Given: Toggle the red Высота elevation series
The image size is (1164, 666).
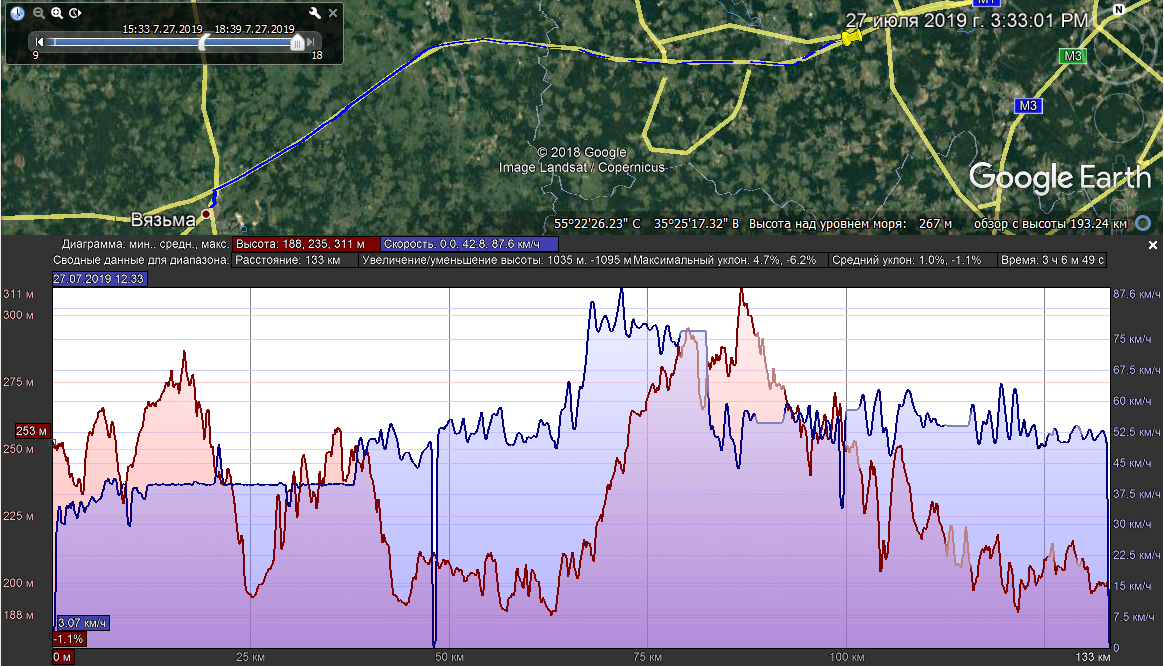Looking at the screenshot, I should [x=306, y=244].
